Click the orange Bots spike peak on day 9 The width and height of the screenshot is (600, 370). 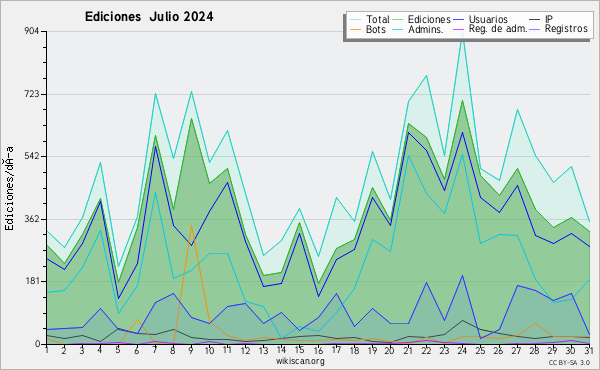(191, 225)
